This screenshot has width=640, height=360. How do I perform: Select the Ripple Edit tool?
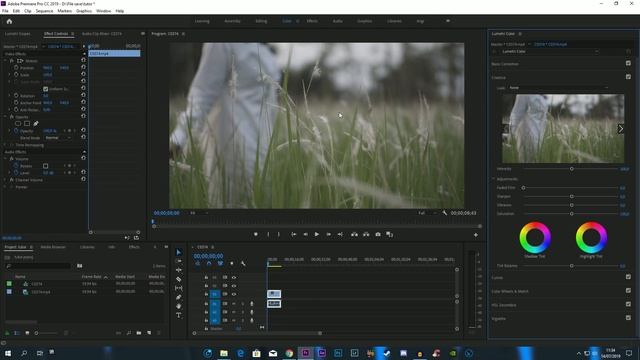pyautogui.click(x=178, y=270)
